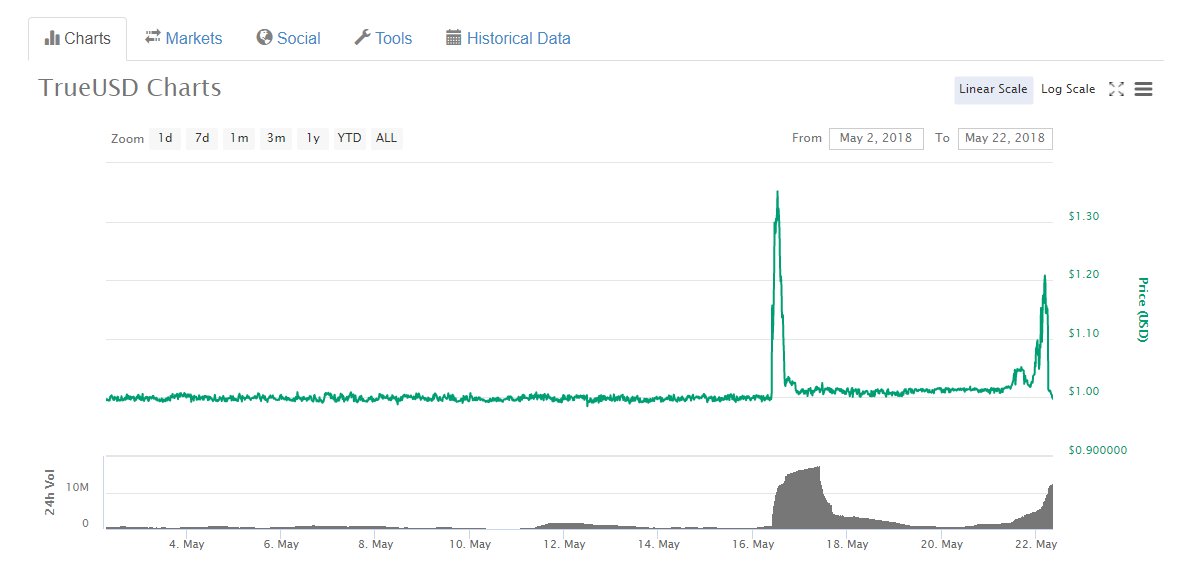Toggle fullscreen chart view icon
Viewport: 1192px width, 567px height.
coord(1116,89)
